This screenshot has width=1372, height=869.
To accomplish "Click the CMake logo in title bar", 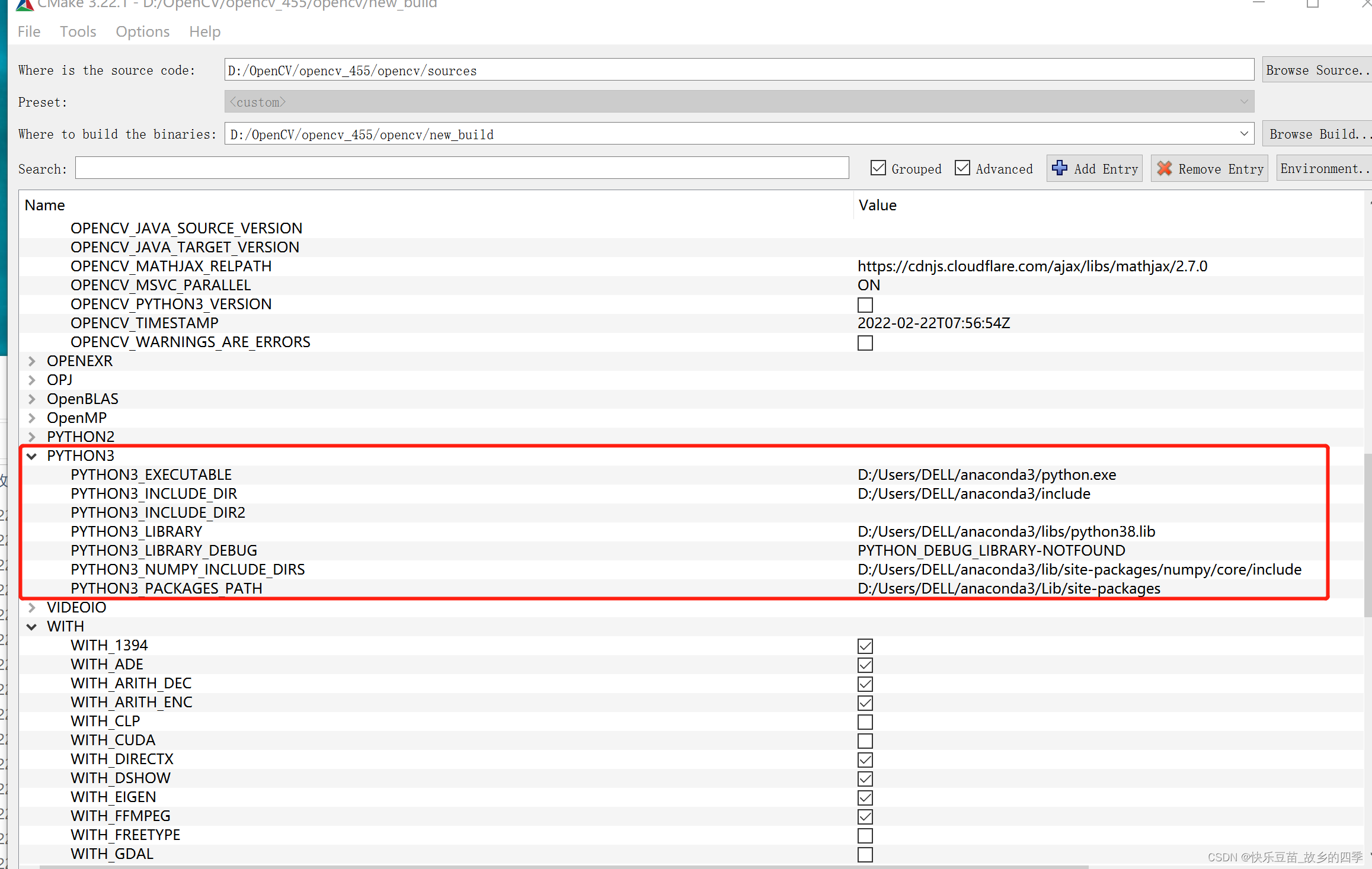I will (x=24, y=5).
